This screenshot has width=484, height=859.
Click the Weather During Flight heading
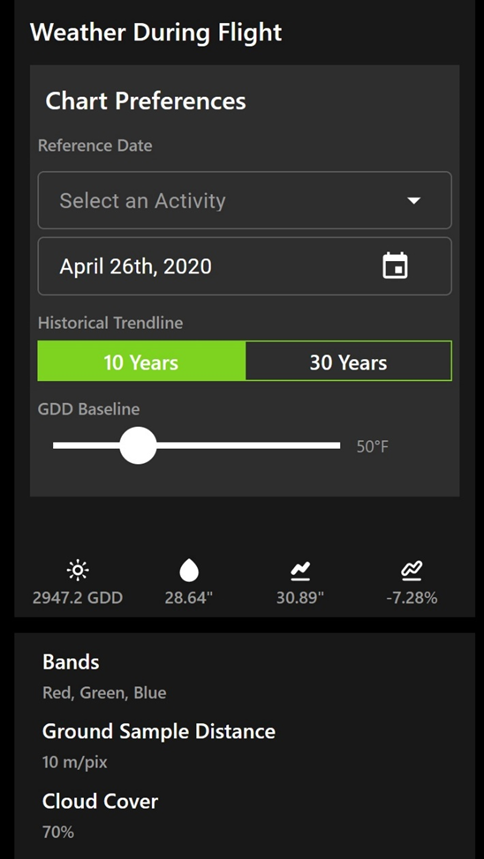pos(156,32)
